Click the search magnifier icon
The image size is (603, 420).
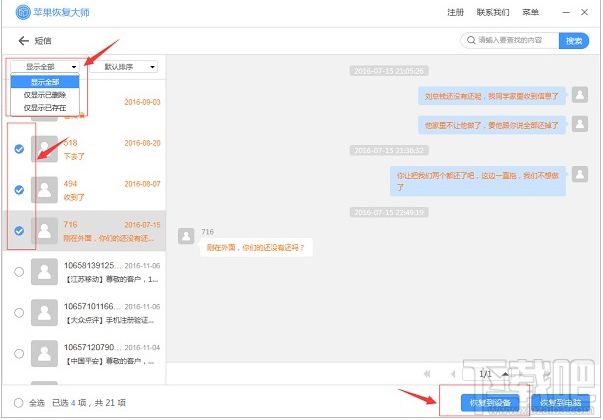(x=471, y=40)
